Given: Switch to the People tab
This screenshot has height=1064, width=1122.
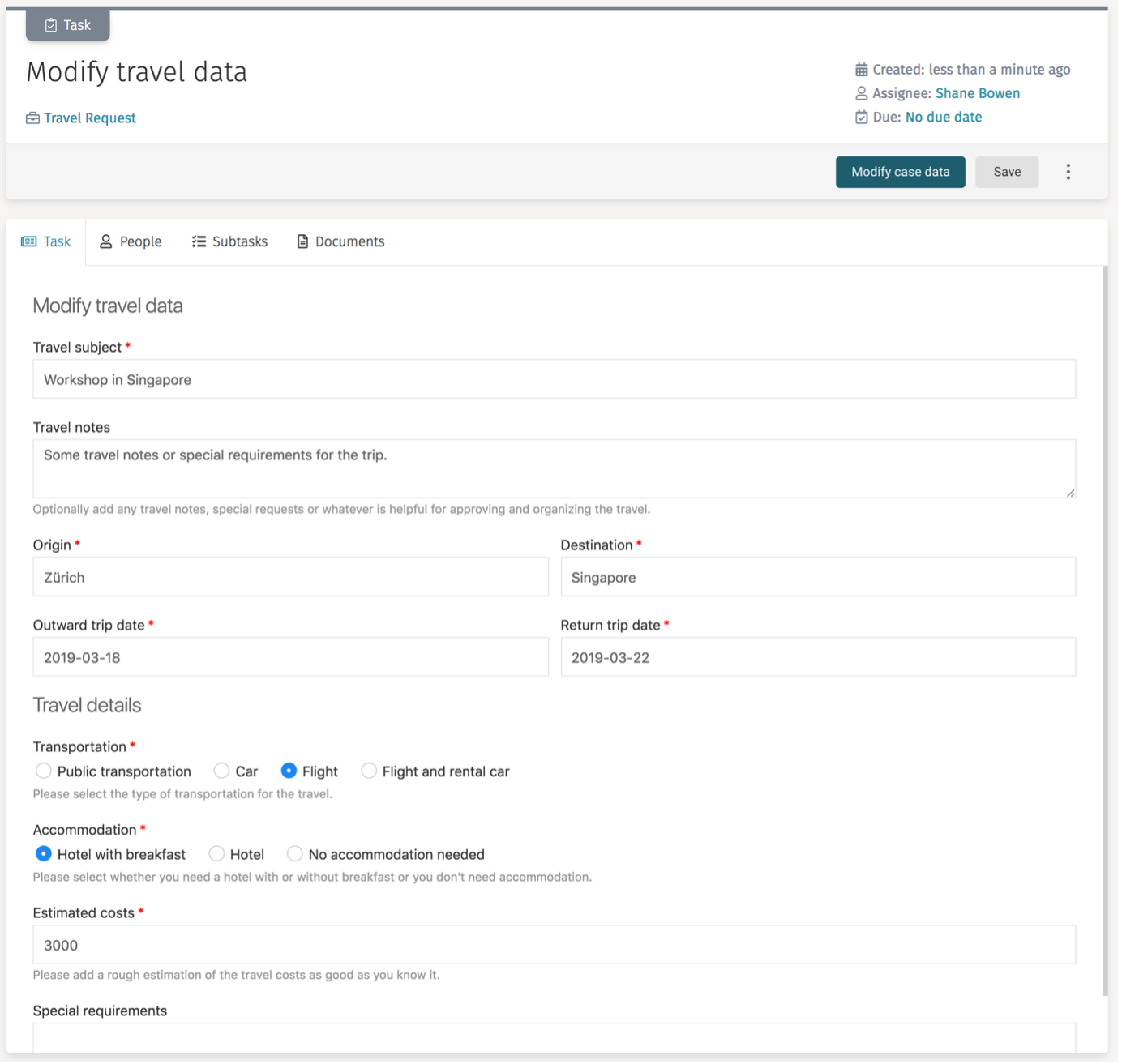Looking at the screenshot, I should (x=131, y=241).
